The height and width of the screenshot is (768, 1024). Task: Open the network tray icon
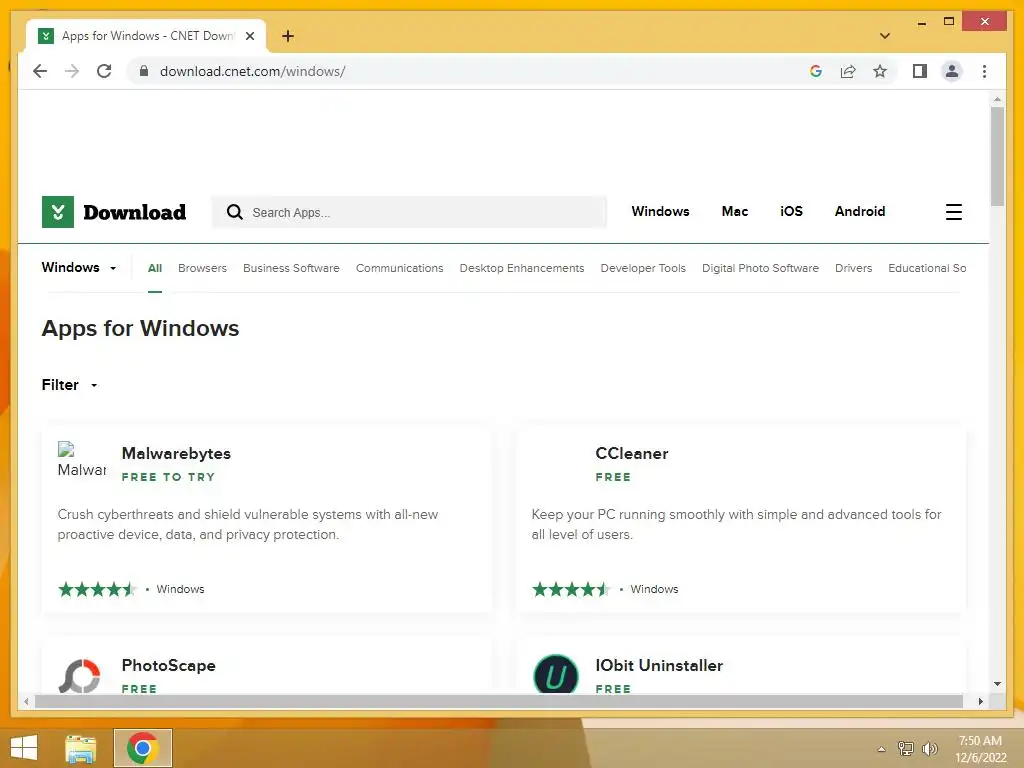click(x=905, y=748)
